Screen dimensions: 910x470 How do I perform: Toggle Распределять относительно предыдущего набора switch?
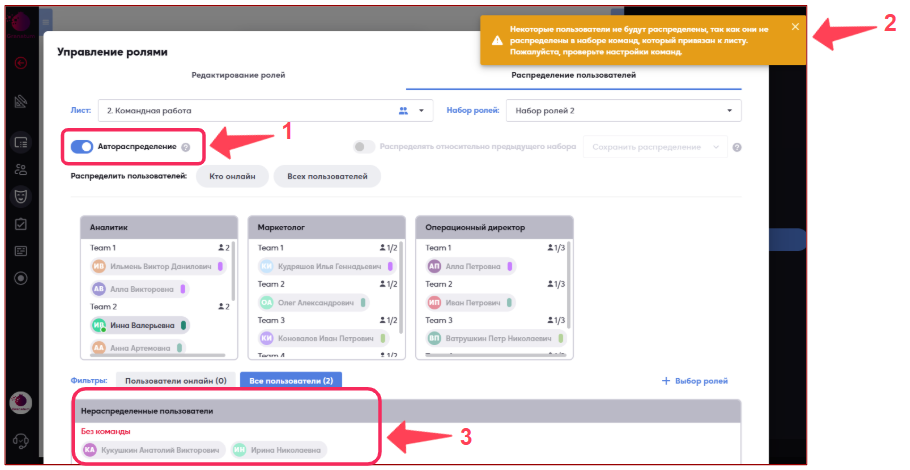(x=364, y=147)
